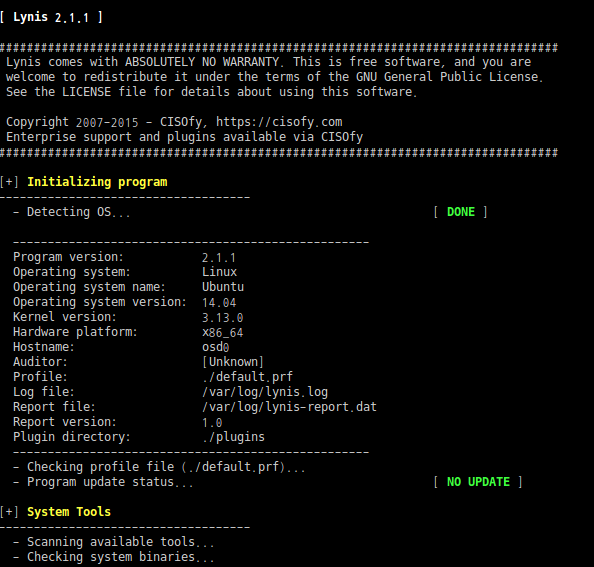The height and width of the screenshot is (567, 594).
Task: Click the Ubuntu operating system name
Action: 223,287
